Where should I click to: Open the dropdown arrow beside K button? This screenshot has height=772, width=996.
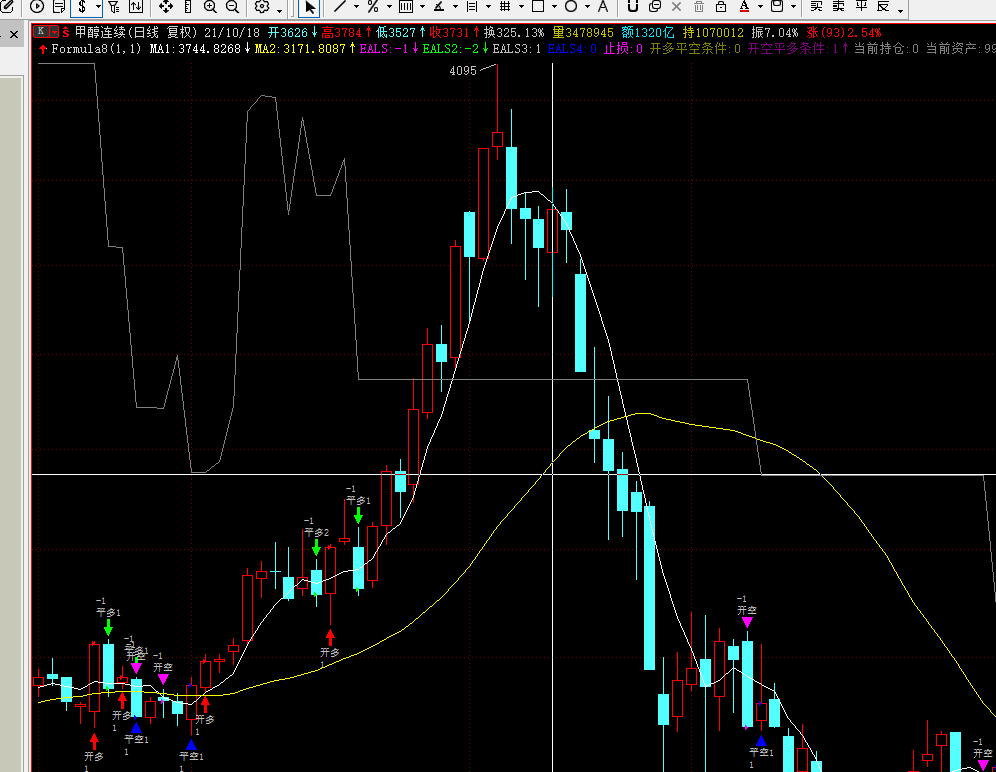[55, 31]
